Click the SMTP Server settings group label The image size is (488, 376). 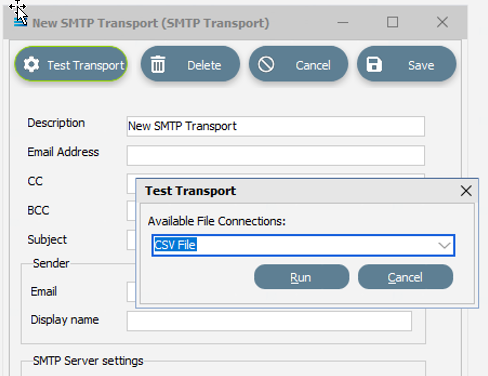(88, 361)
